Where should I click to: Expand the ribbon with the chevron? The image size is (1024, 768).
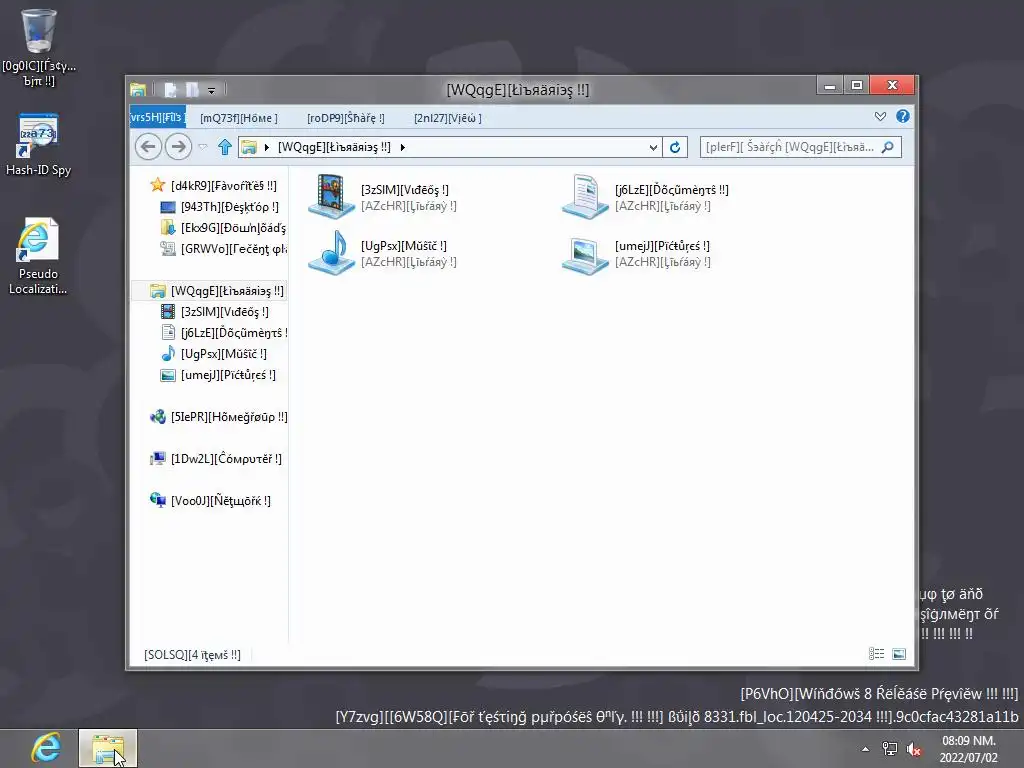click(x=880, y=116)
